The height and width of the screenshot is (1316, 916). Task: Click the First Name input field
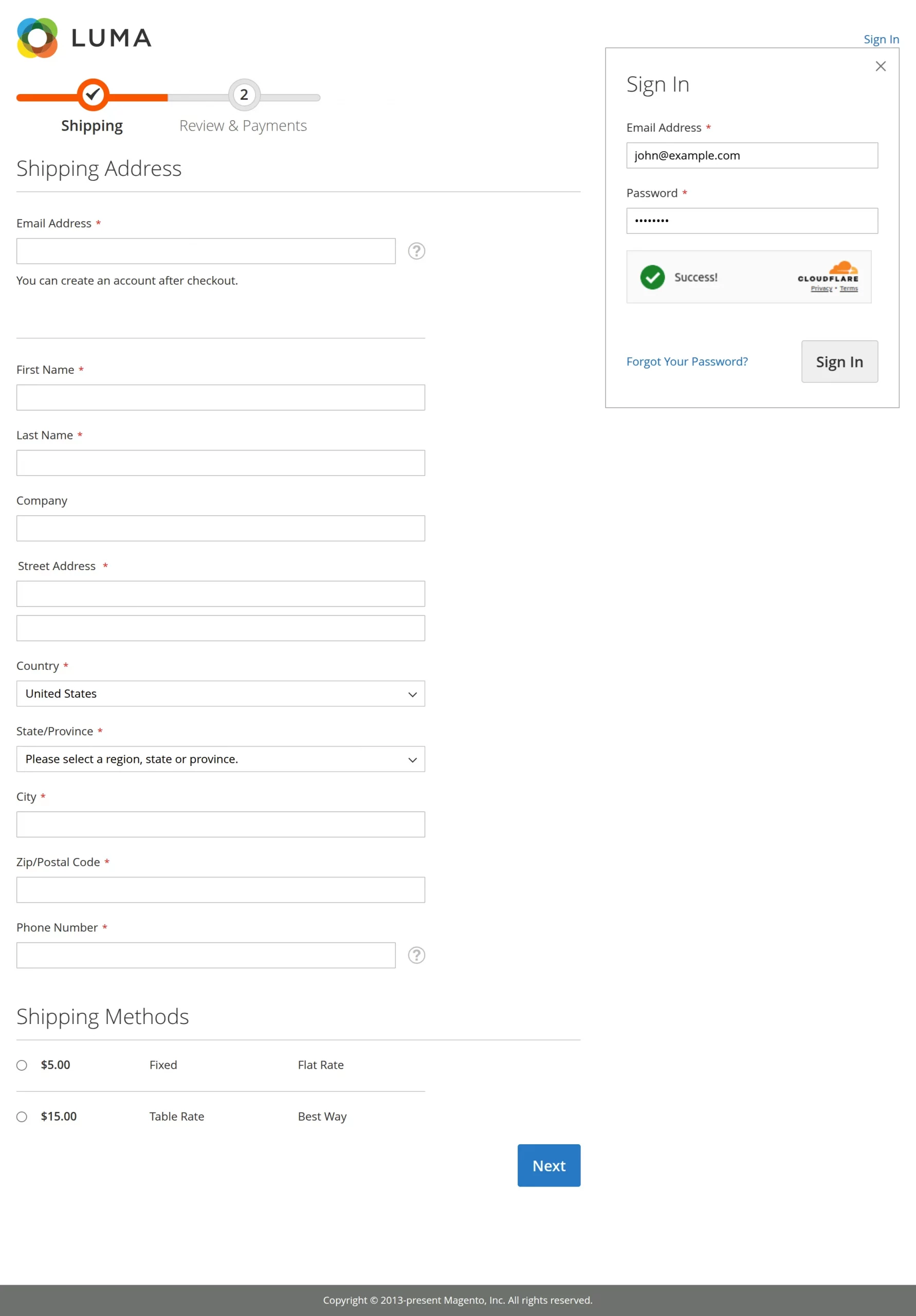coord(220,397)
